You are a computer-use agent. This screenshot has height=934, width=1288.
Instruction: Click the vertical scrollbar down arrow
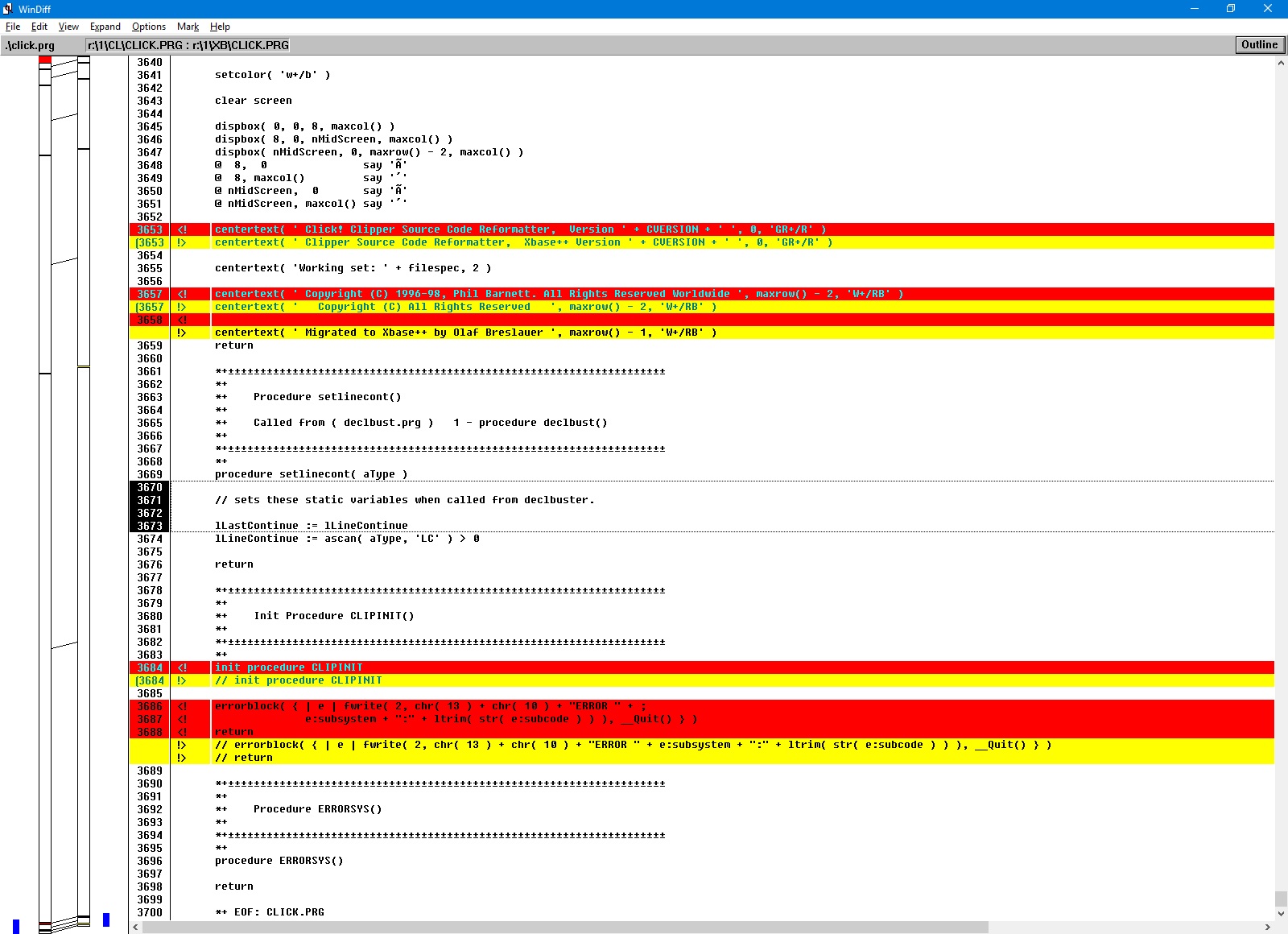(x=1281, y=914)
